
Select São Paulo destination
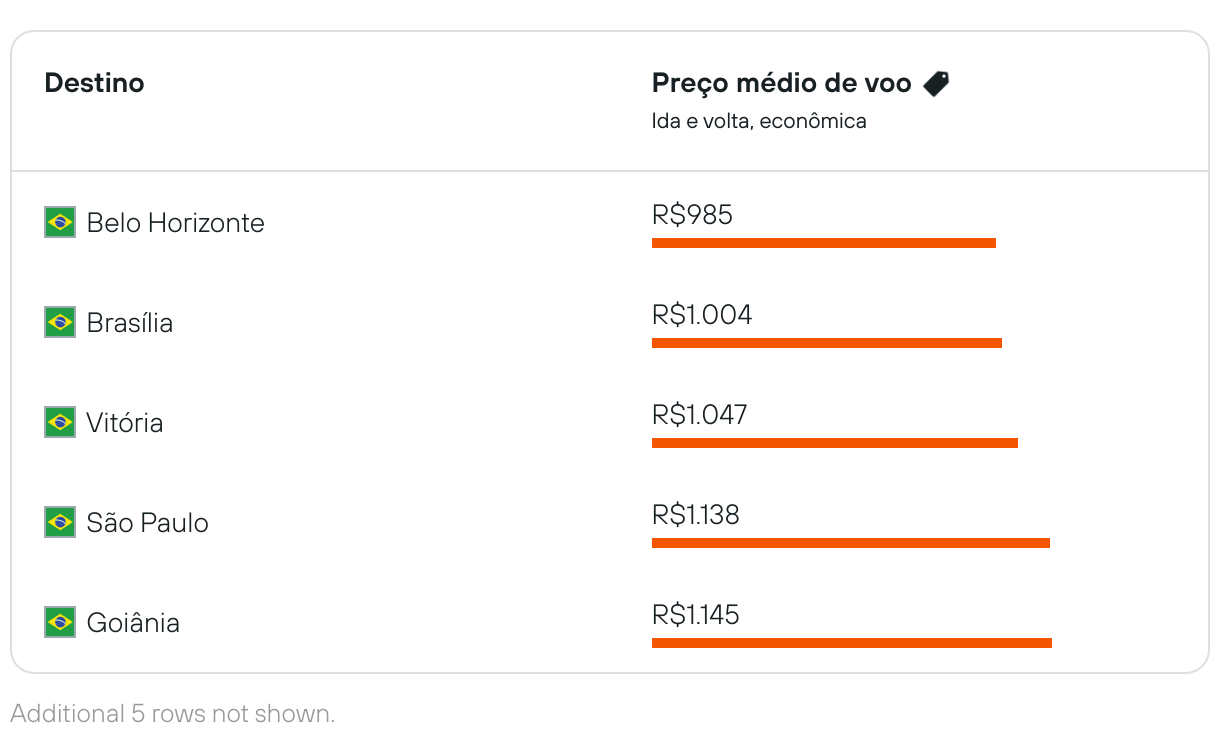click(147, 523)
